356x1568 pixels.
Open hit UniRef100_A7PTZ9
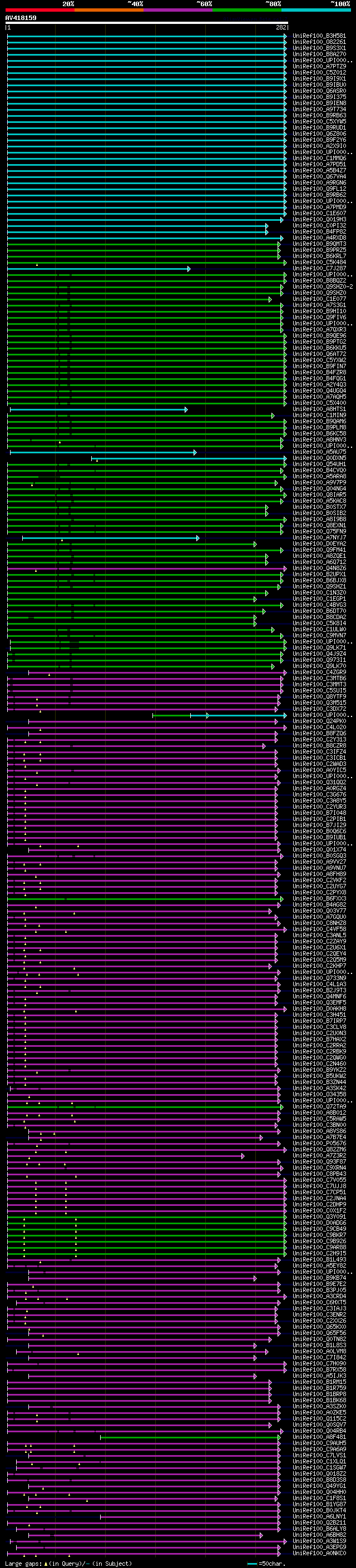319,66
